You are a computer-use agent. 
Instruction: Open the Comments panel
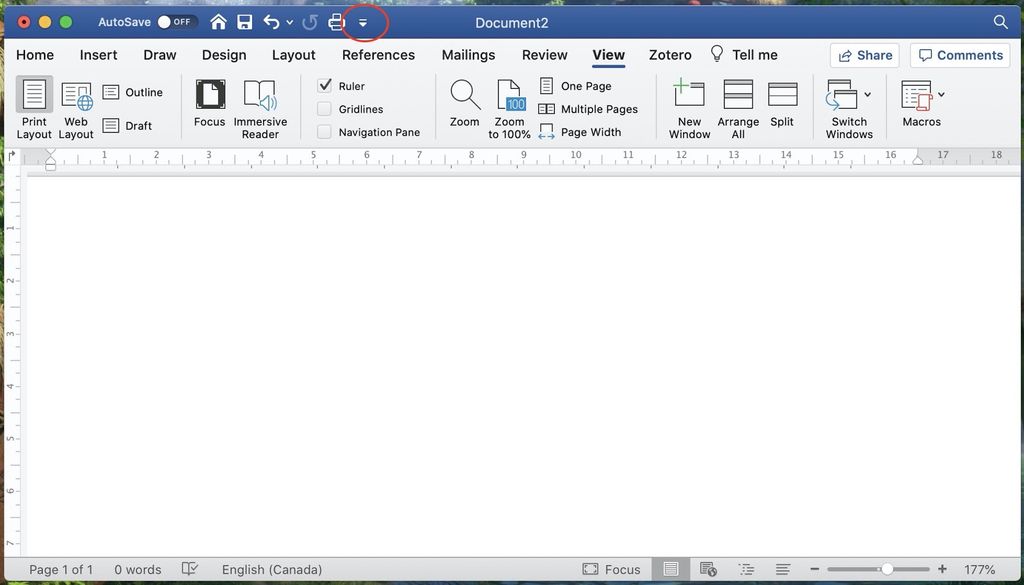coord(959,55)
